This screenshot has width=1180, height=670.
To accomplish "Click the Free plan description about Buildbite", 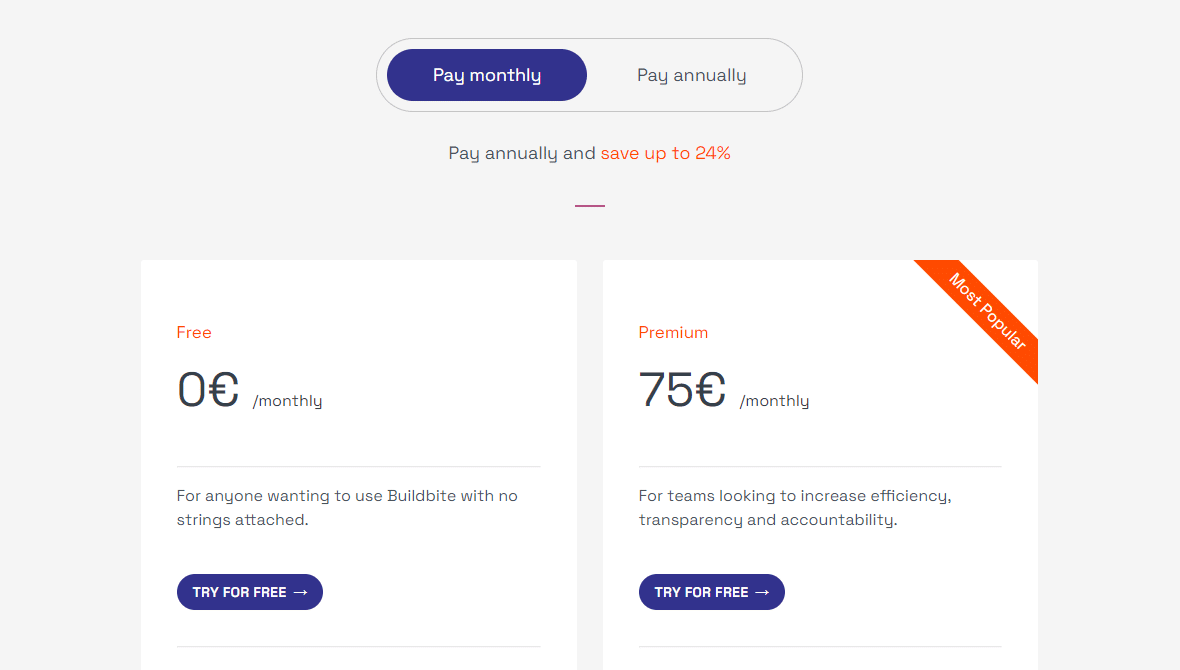I will coord(347,508).
